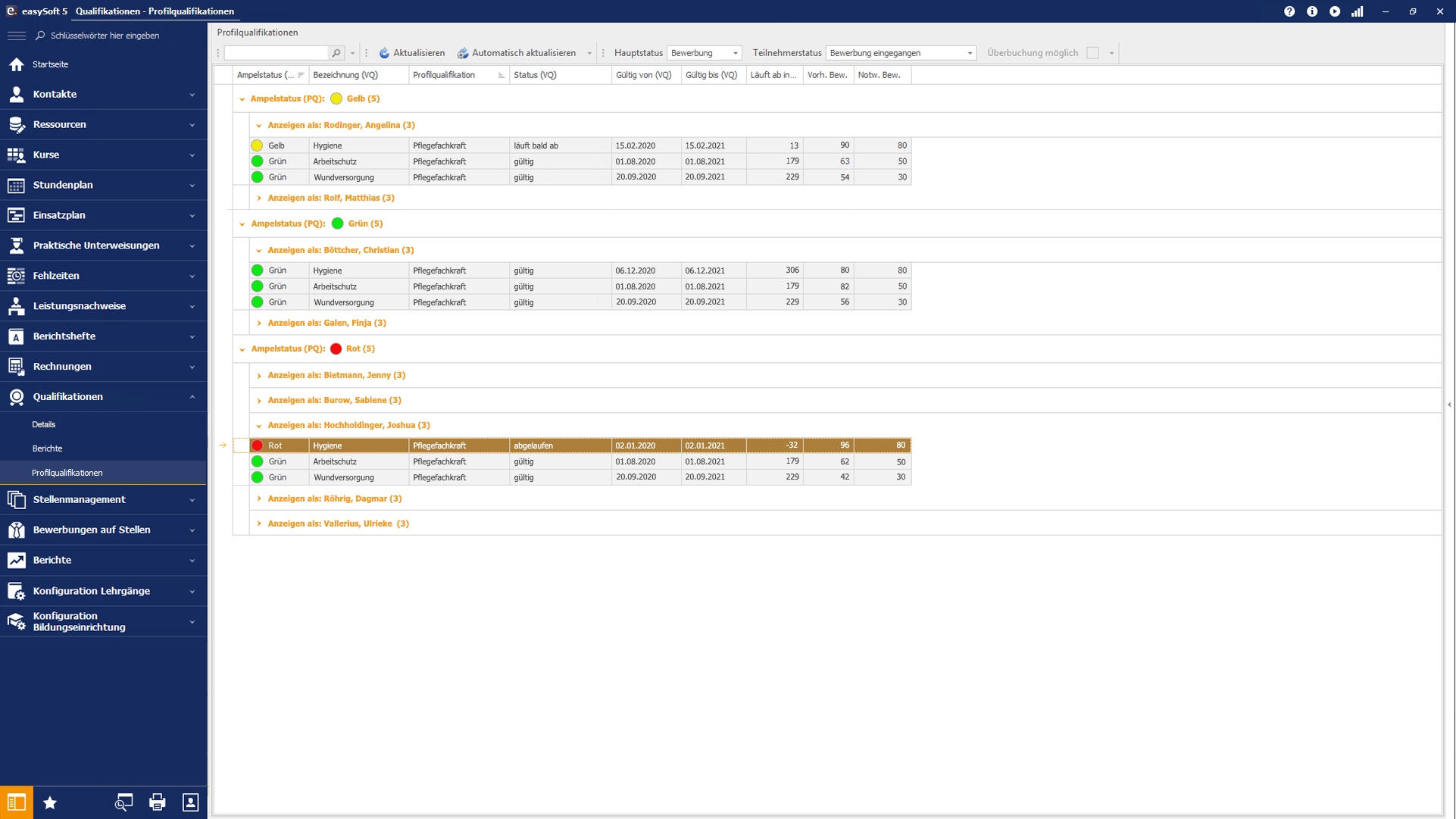Click the printer icon in bottom bar
1456x819 pixels.
[x=157, y=802]
